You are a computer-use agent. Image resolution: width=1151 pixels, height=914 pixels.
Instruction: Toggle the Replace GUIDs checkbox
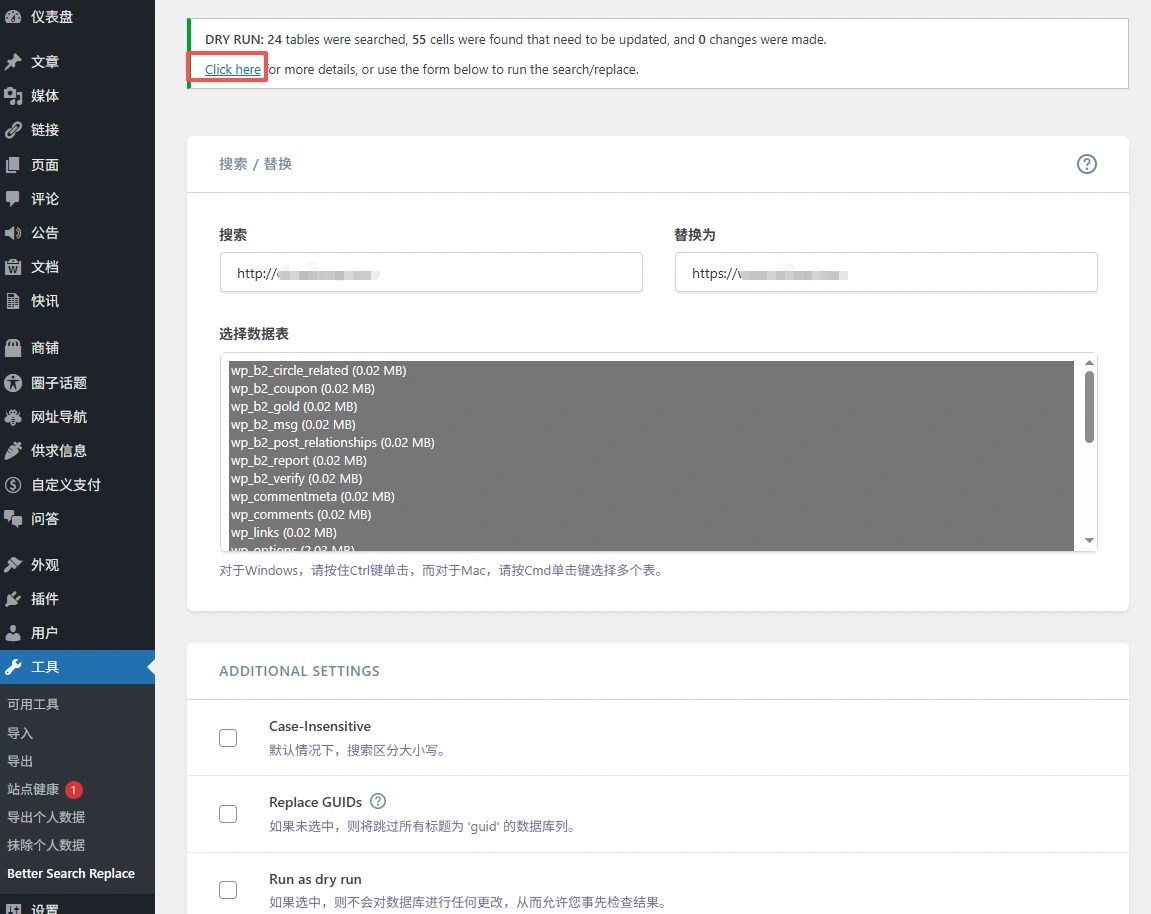click(x=228, y=814)
